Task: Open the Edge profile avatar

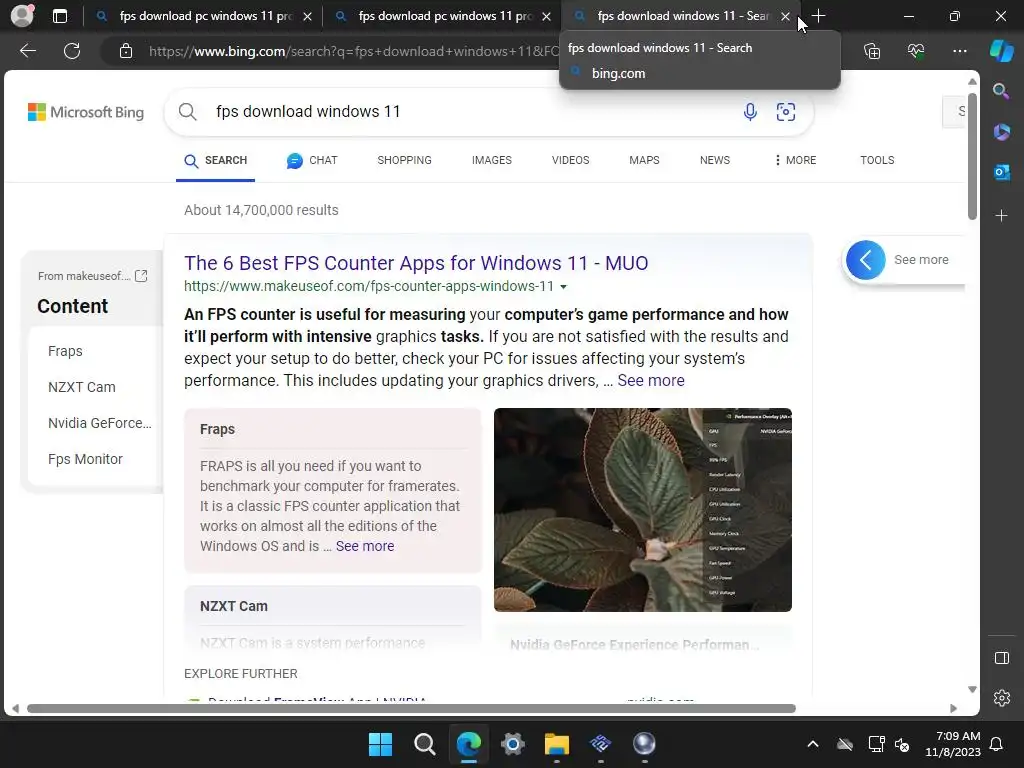Action: (22, 16)
